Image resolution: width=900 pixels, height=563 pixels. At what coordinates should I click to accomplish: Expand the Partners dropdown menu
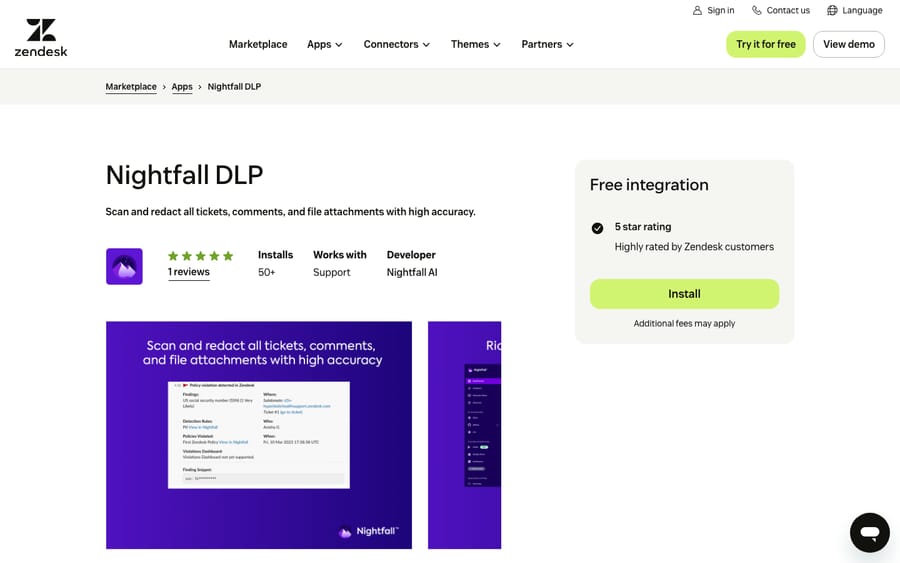tap(548, 44)
